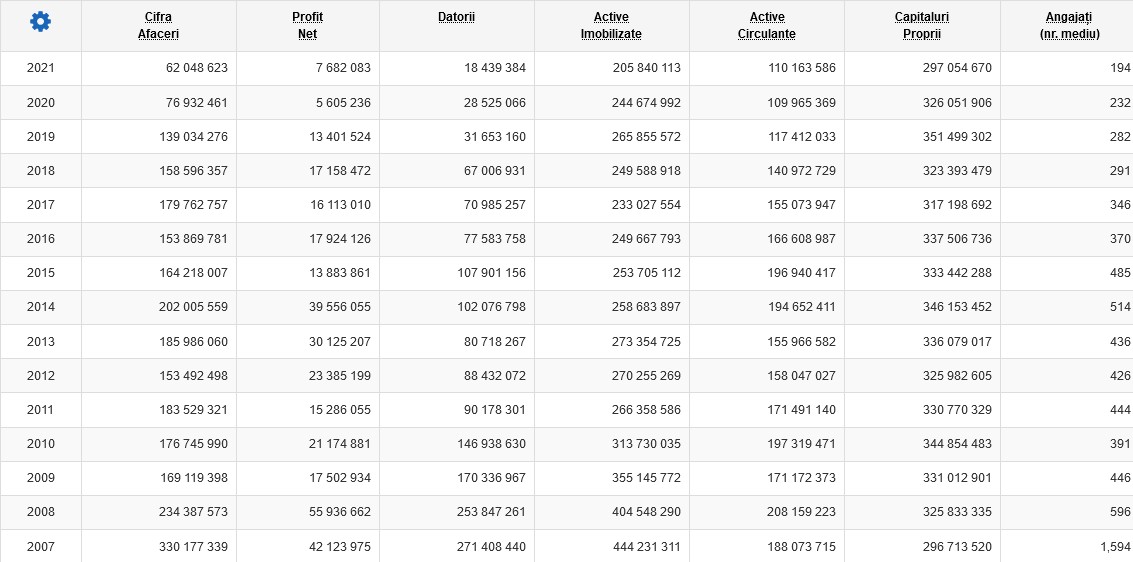The width and height of the screenshot is (1133, 562).
Task: Click the 2015 current assets 196 940 417
Action: point(798,273)
